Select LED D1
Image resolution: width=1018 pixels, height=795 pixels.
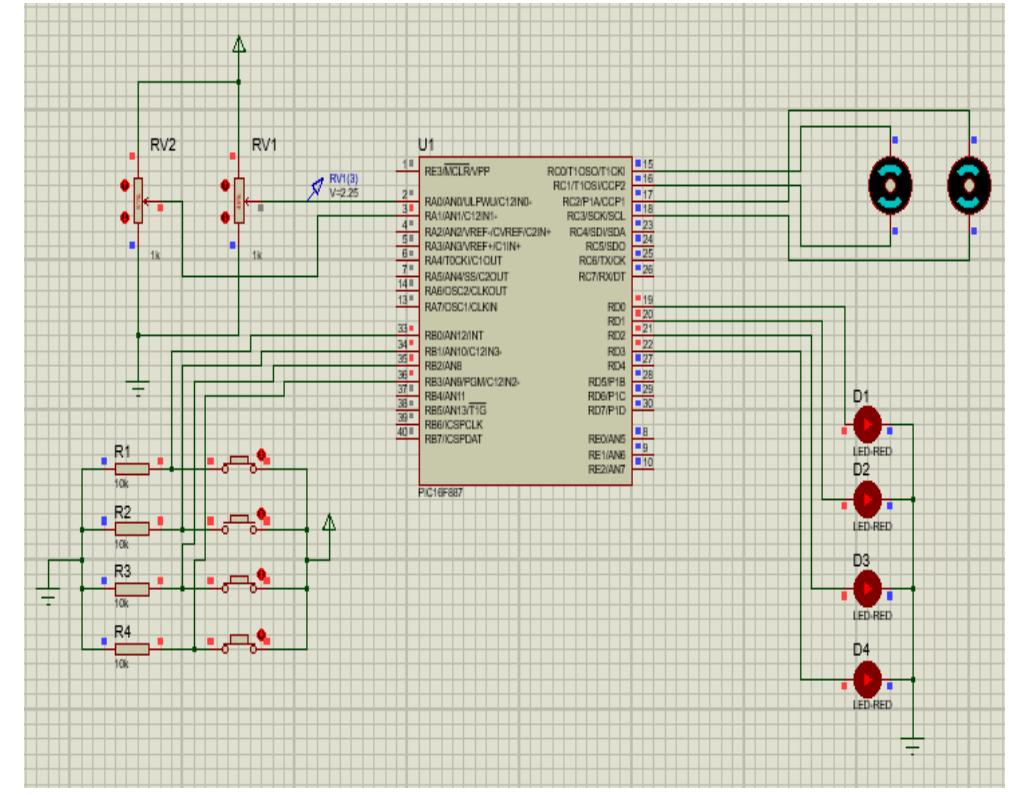point(867,424)
